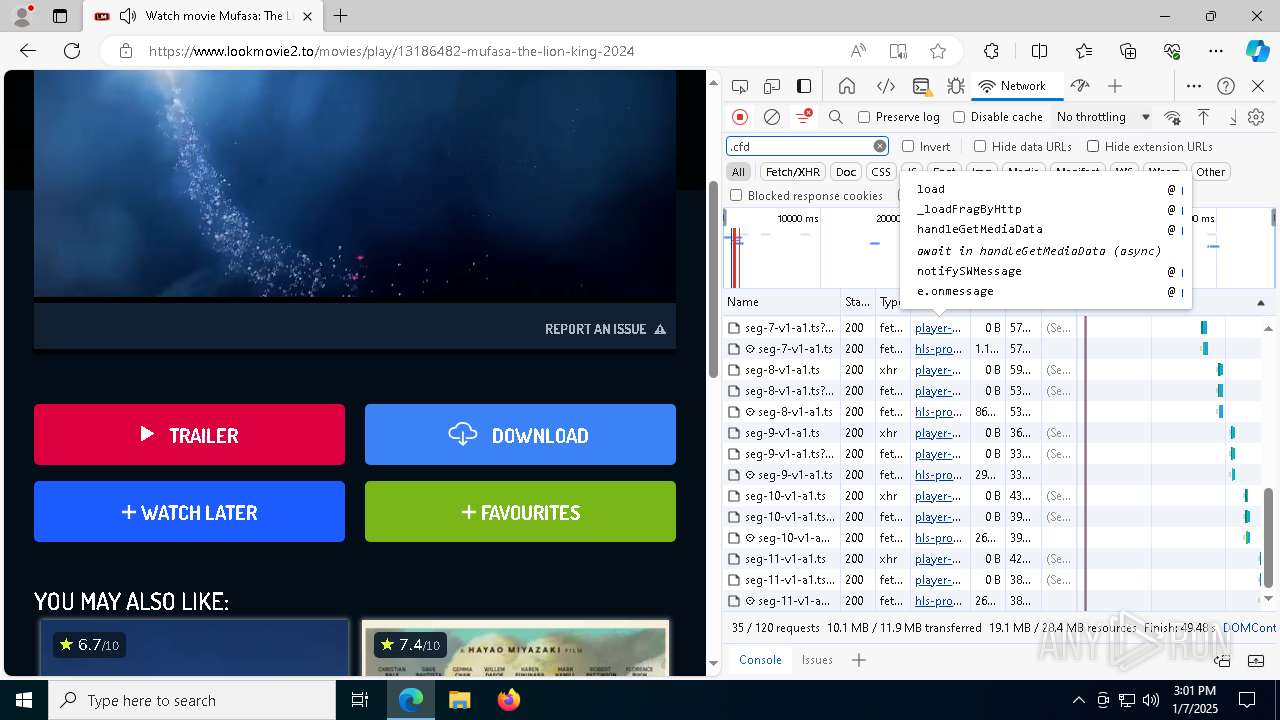This screenshot has height=720, width=1280.
Task: Open the Console panel icon with warning
Action: [921, 86]
